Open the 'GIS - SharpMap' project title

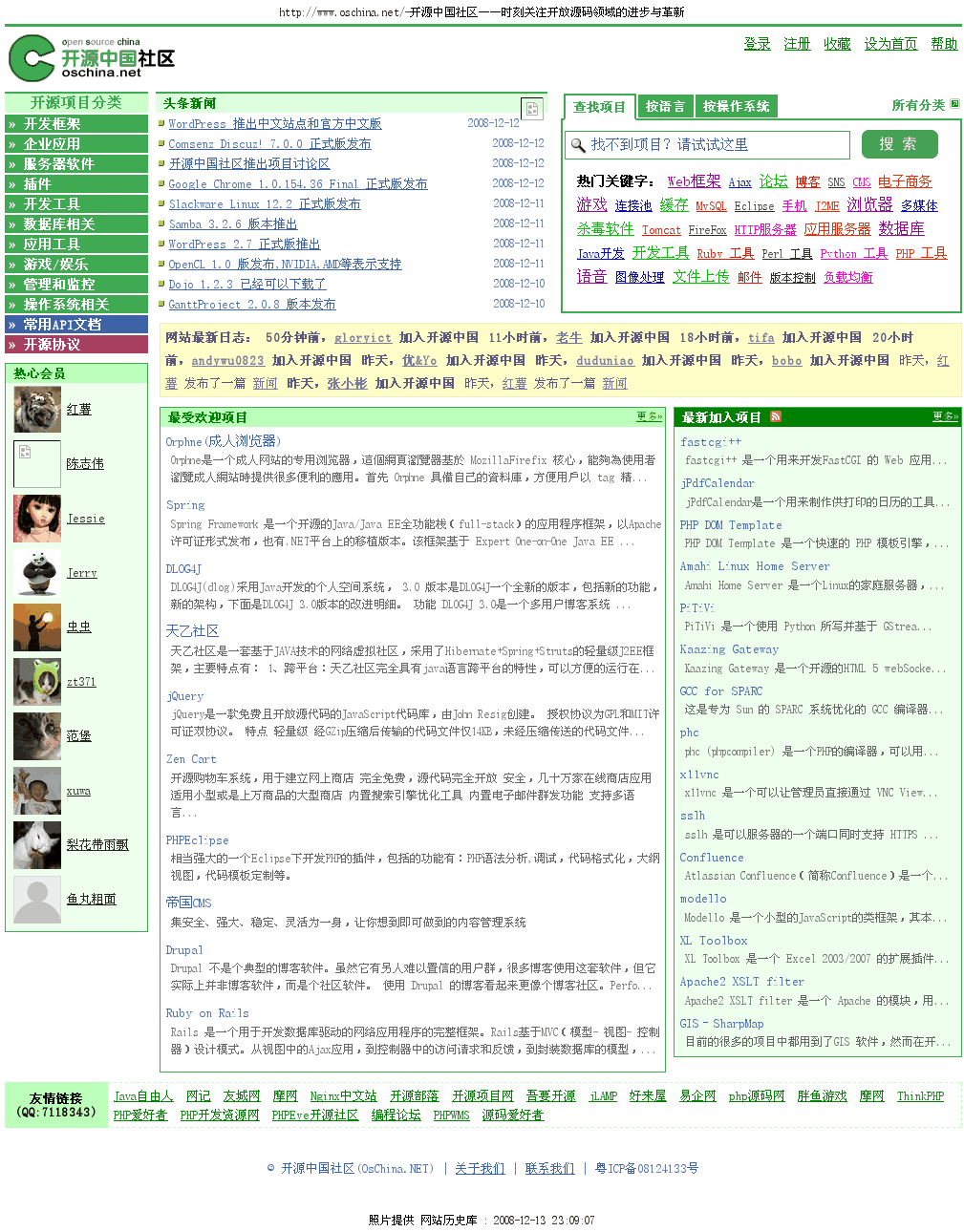pyautogui.click(x=721, y=1024)
